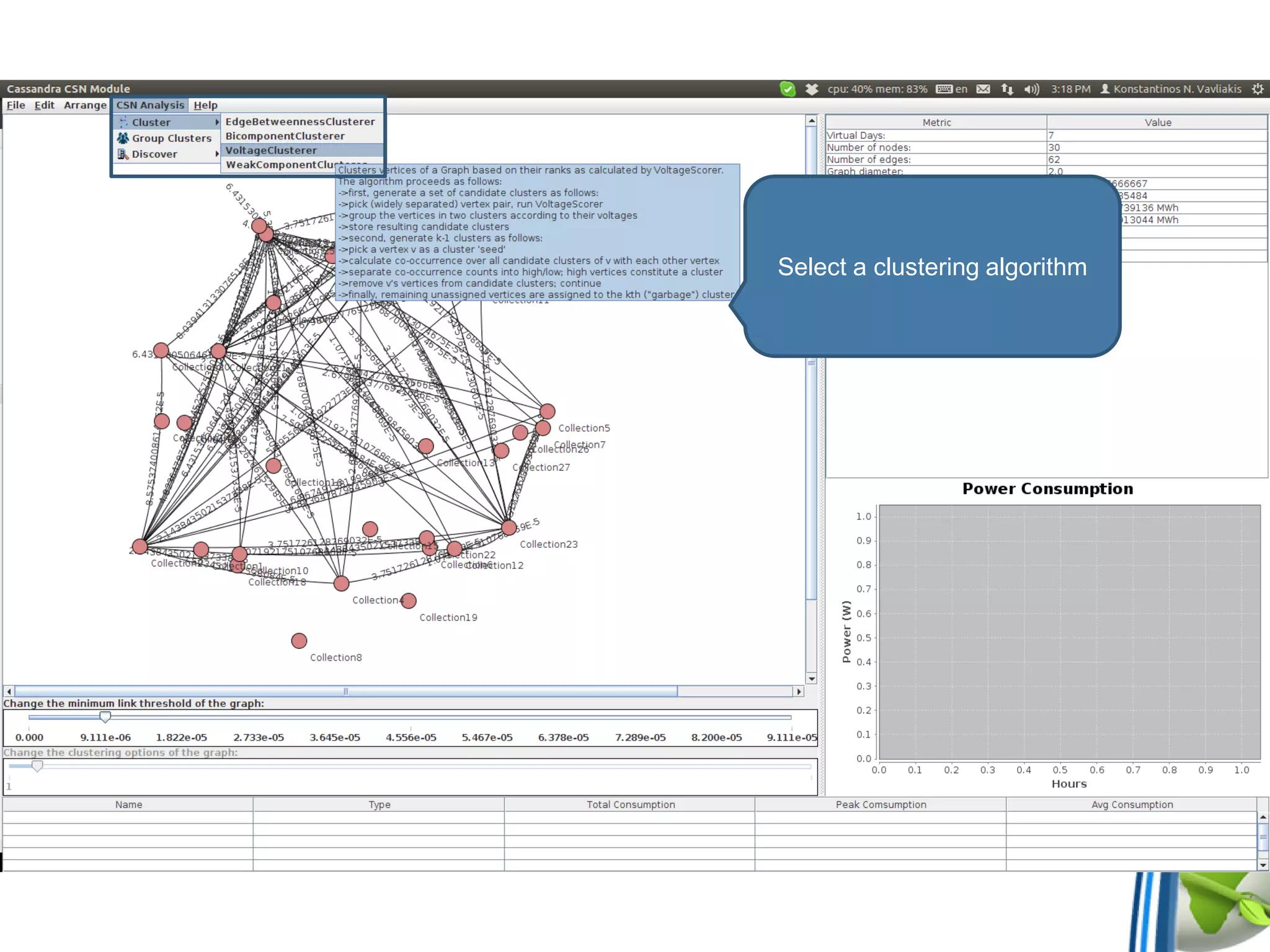This screenshot has height=952, width=1270.
Task: Open the Discover submenu entry
Action: click(x=167, y=154)
